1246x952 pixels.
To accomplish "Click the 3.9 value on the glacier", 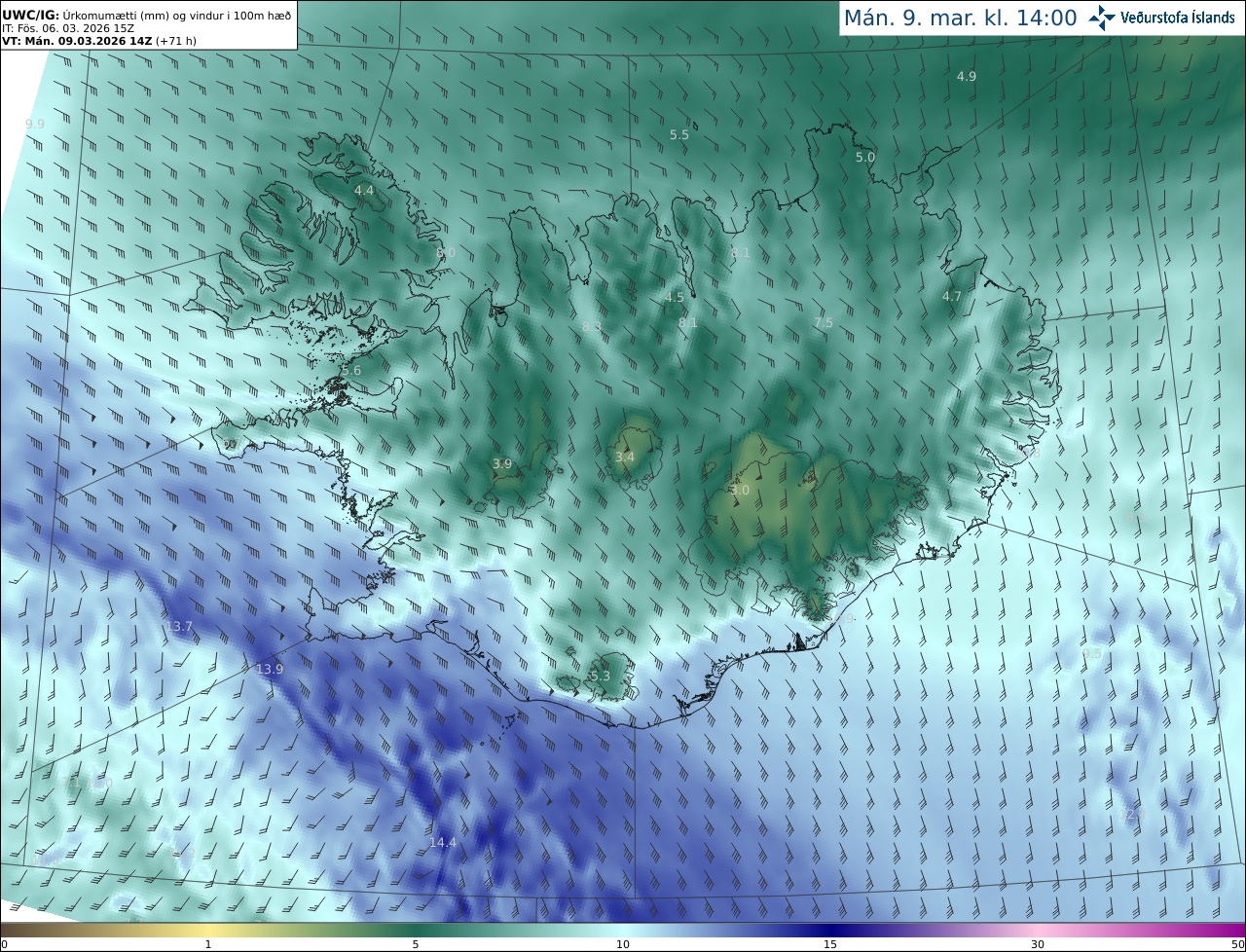I will tap(502, 463).
